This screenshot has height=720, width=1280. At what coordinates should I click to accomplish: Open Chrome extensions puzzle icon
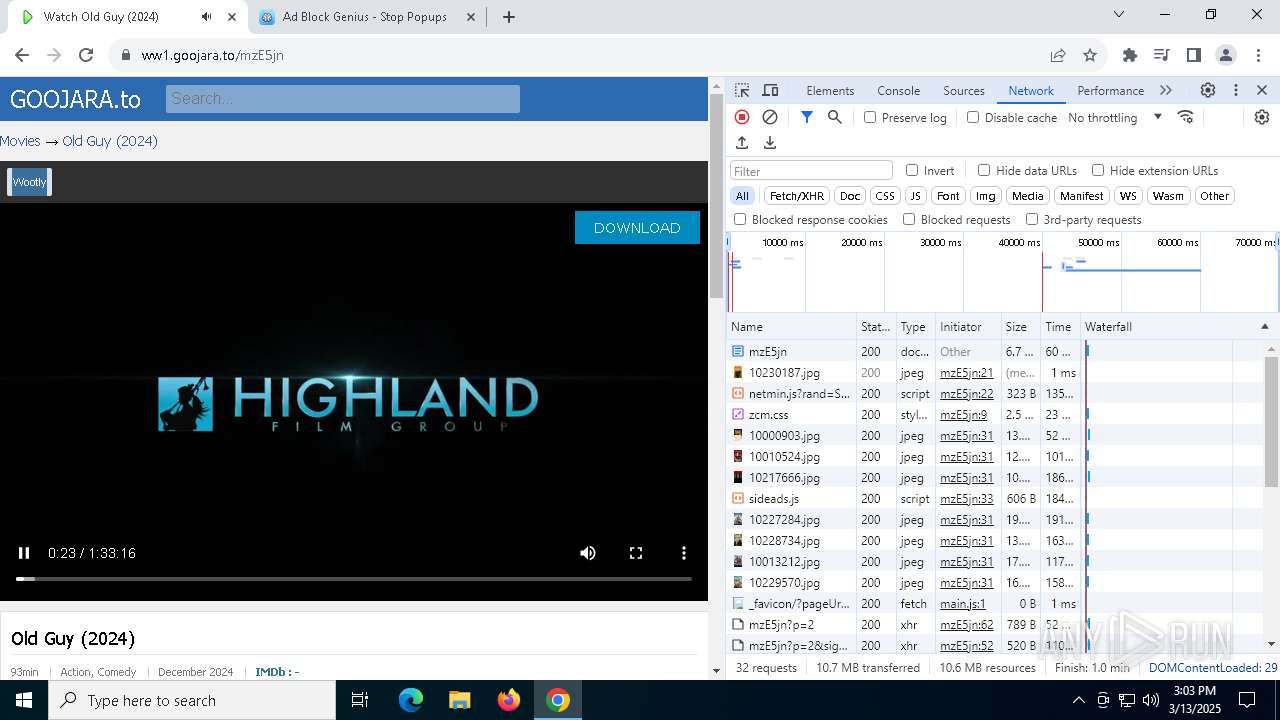(1130, 55)
